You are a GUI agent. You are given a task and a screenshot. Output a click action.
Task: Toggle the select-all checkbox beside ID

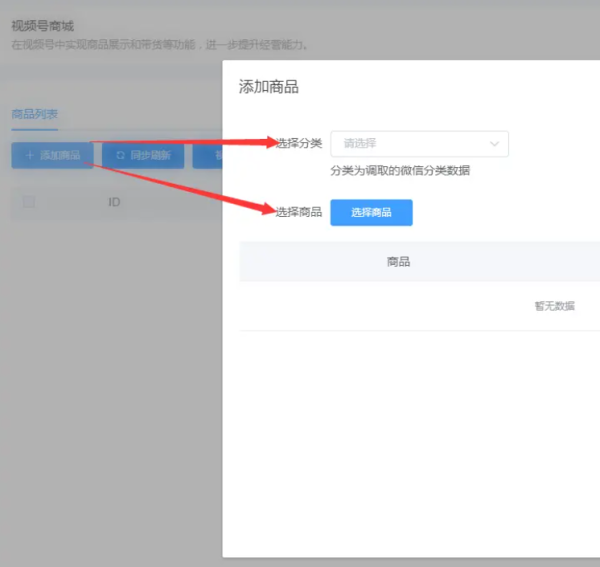pyautogui.click(x=29, y=202)
